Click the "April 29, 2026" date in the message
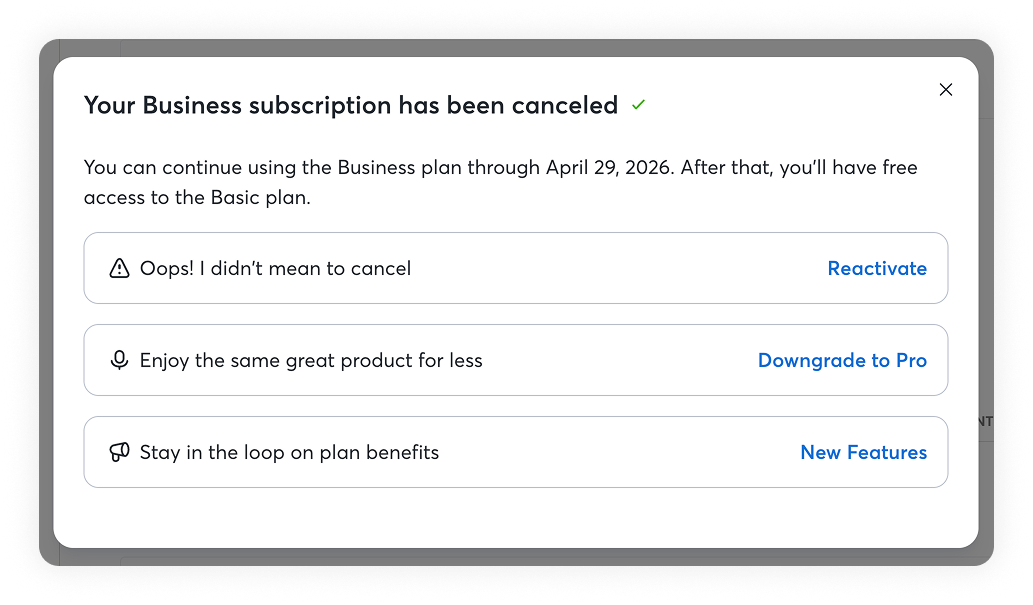The height and width of the screenshot is (605, 1033). (x=609, y=167)
